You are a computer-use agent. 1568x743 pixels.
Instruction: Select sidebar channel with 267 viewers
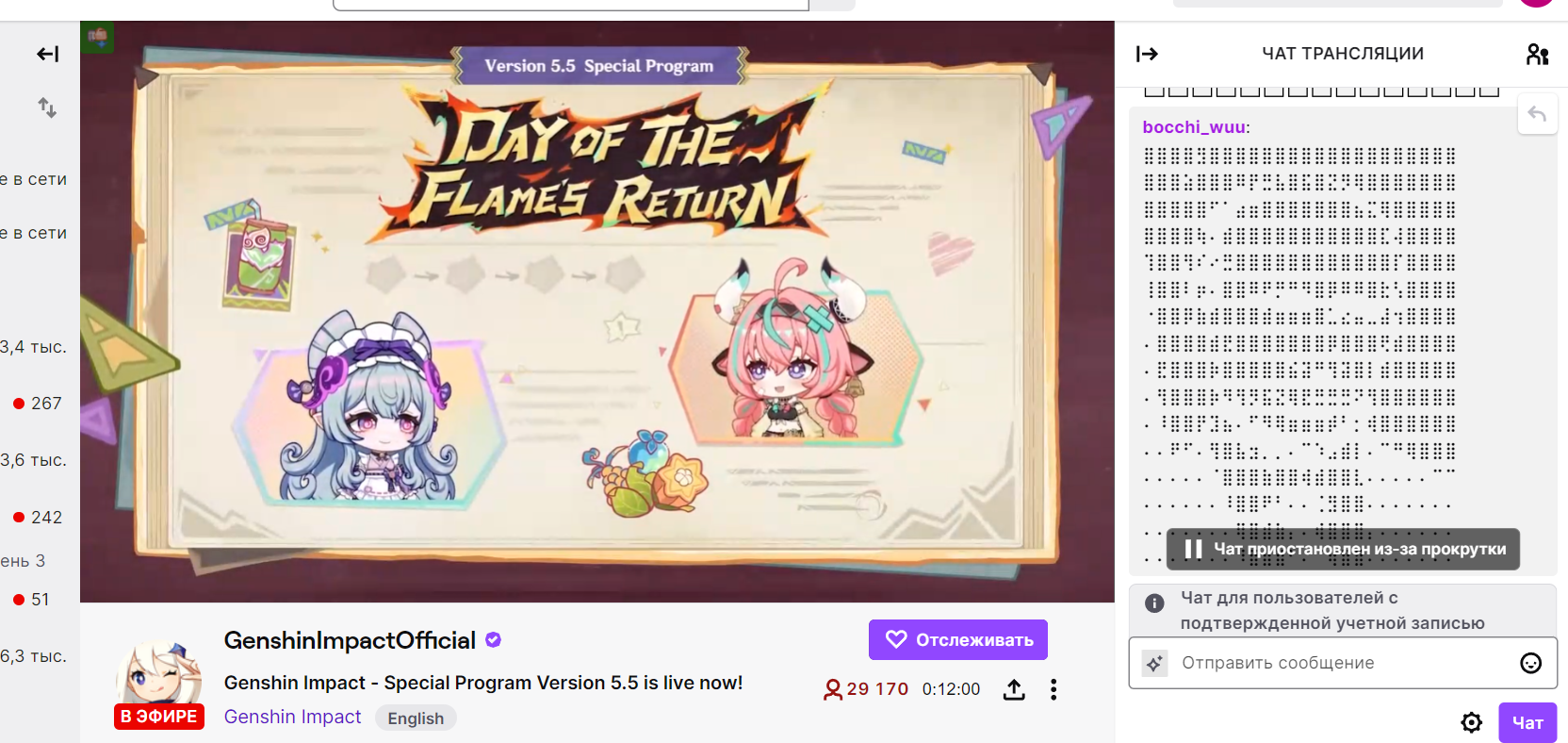coord(38,403)
